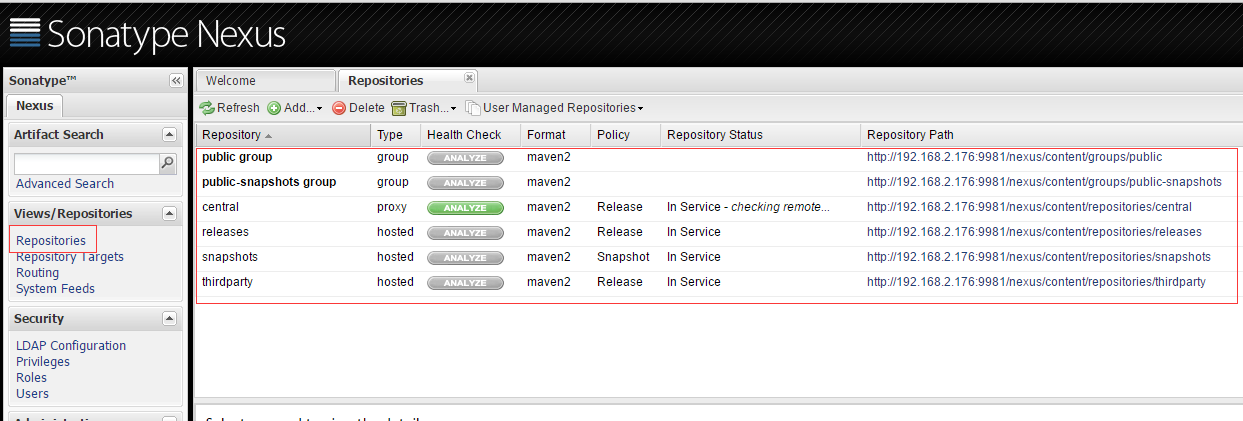
Task: Select the public-snapshots group row
Action: pyautogui.click(x=716, y=182)
